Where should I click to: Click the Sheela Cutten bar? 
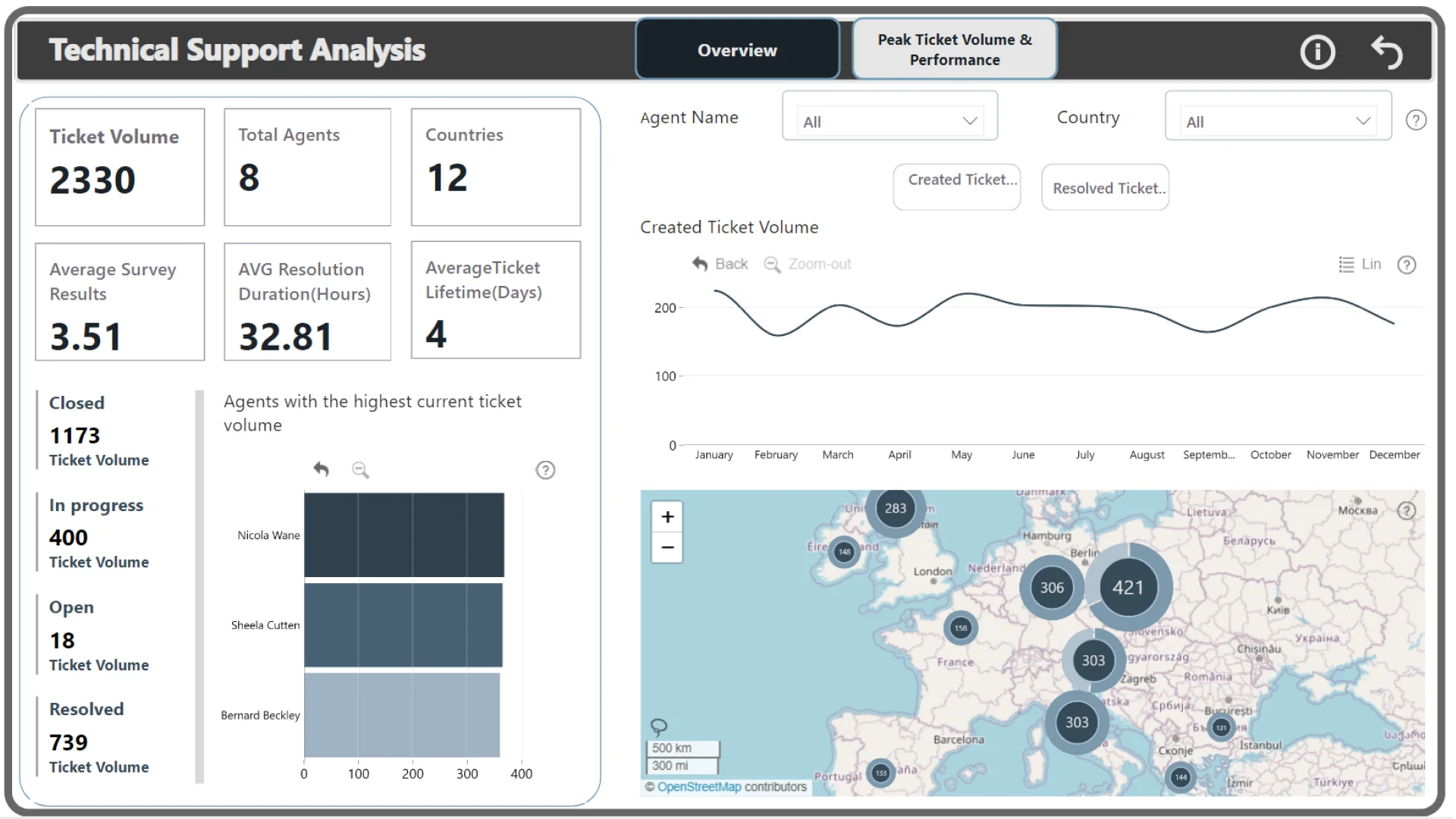[403, 625]
